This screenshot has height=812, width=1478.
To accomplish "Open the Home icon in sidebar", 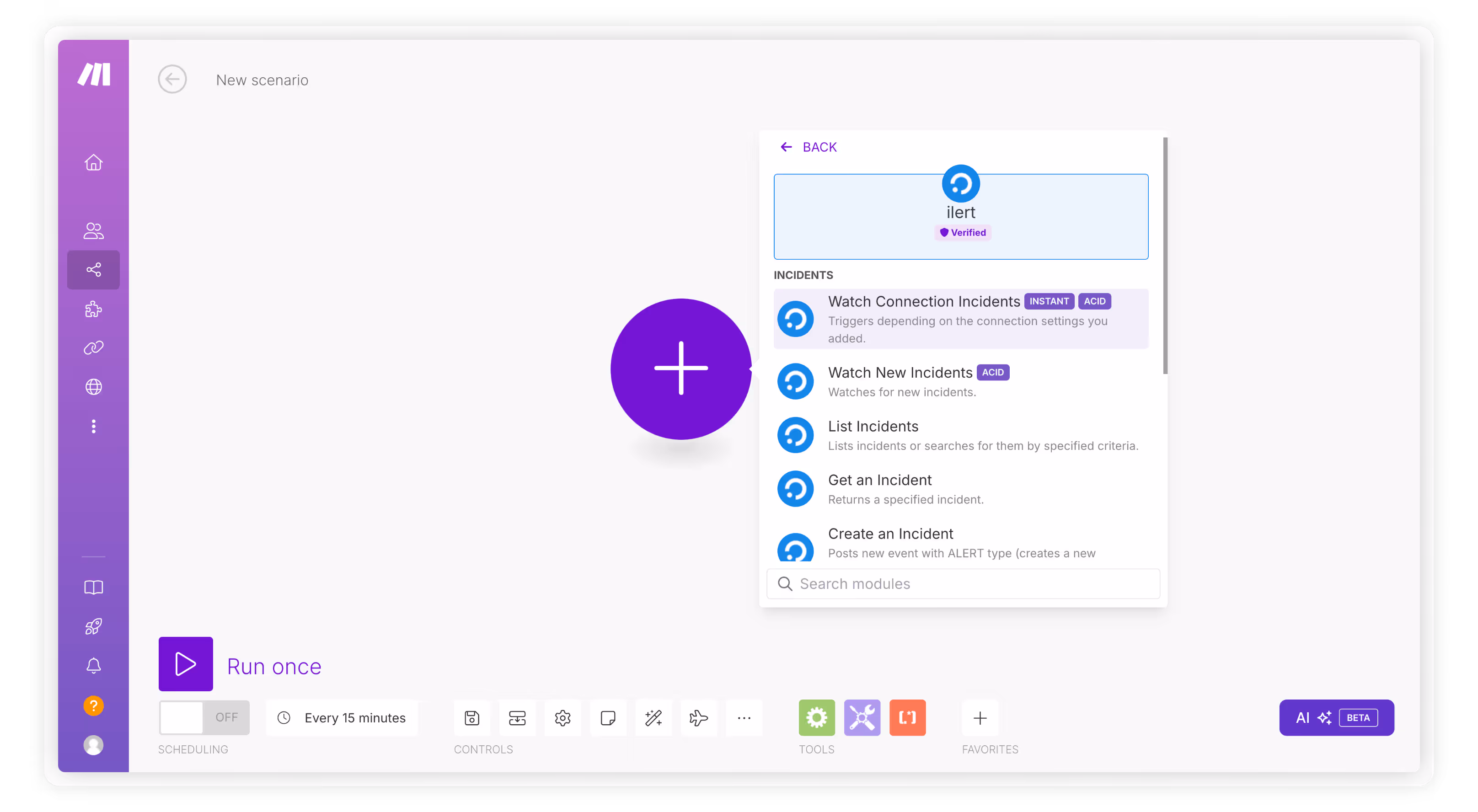I will (x=94, y=163).
